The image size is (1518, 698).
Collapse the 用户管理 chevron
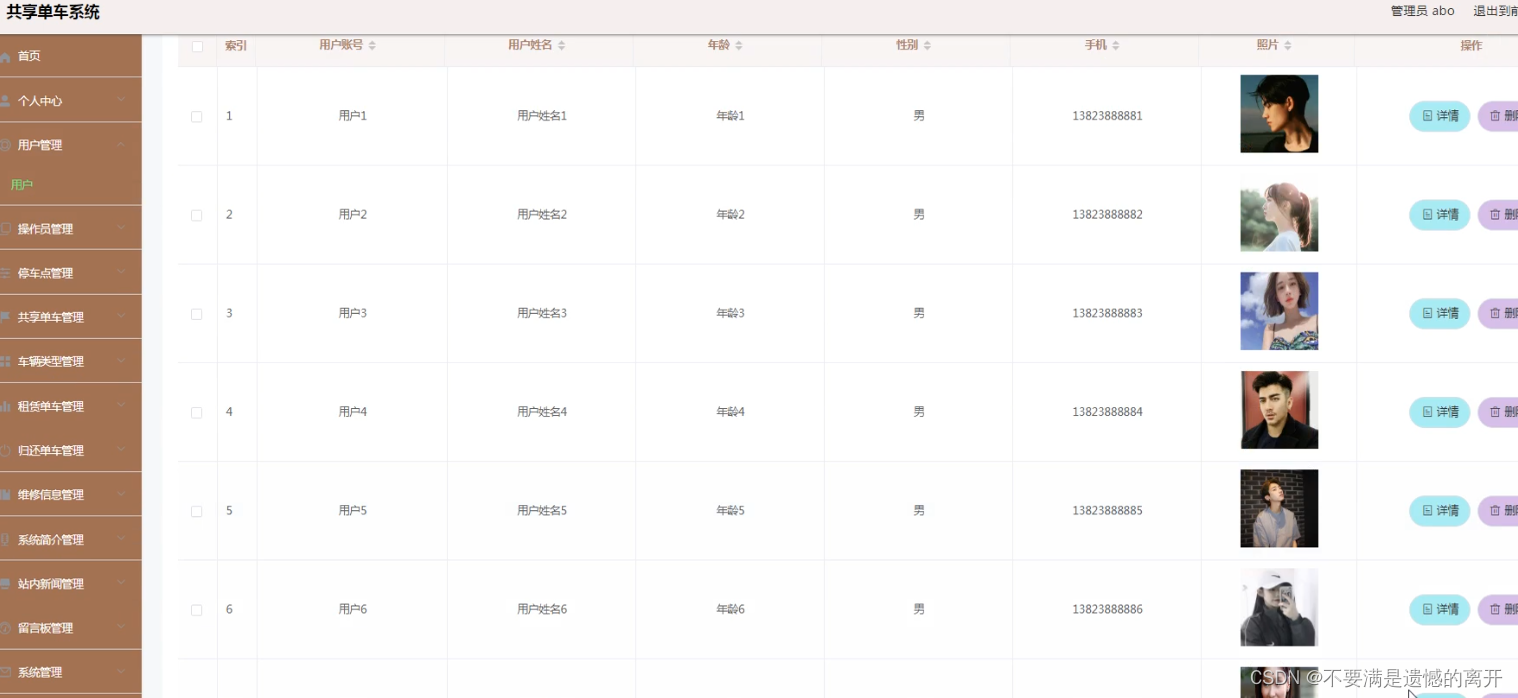click(x=121, y=144)
